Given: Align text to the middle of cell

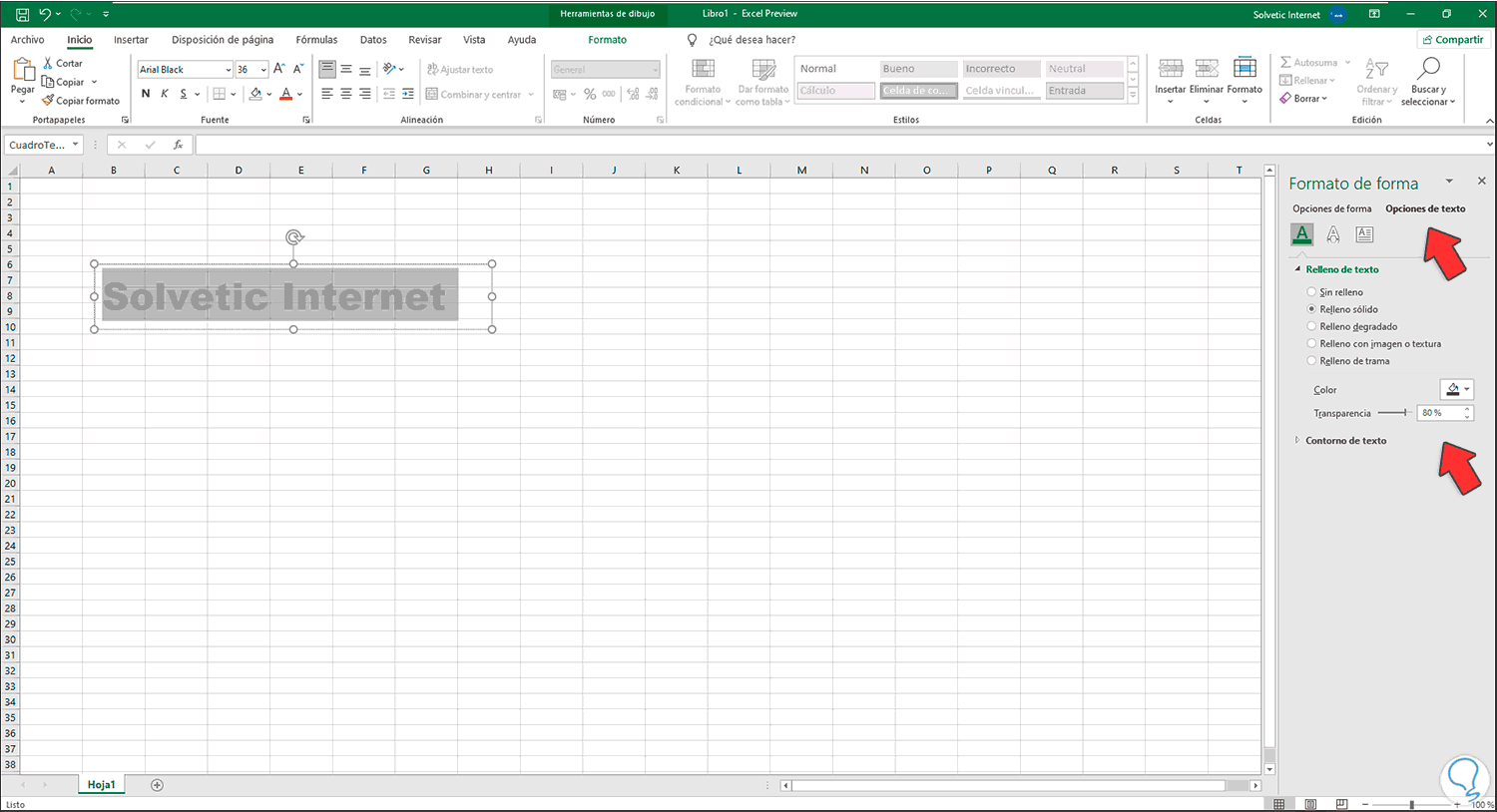Looking at the screenshot, I should 346,69.
